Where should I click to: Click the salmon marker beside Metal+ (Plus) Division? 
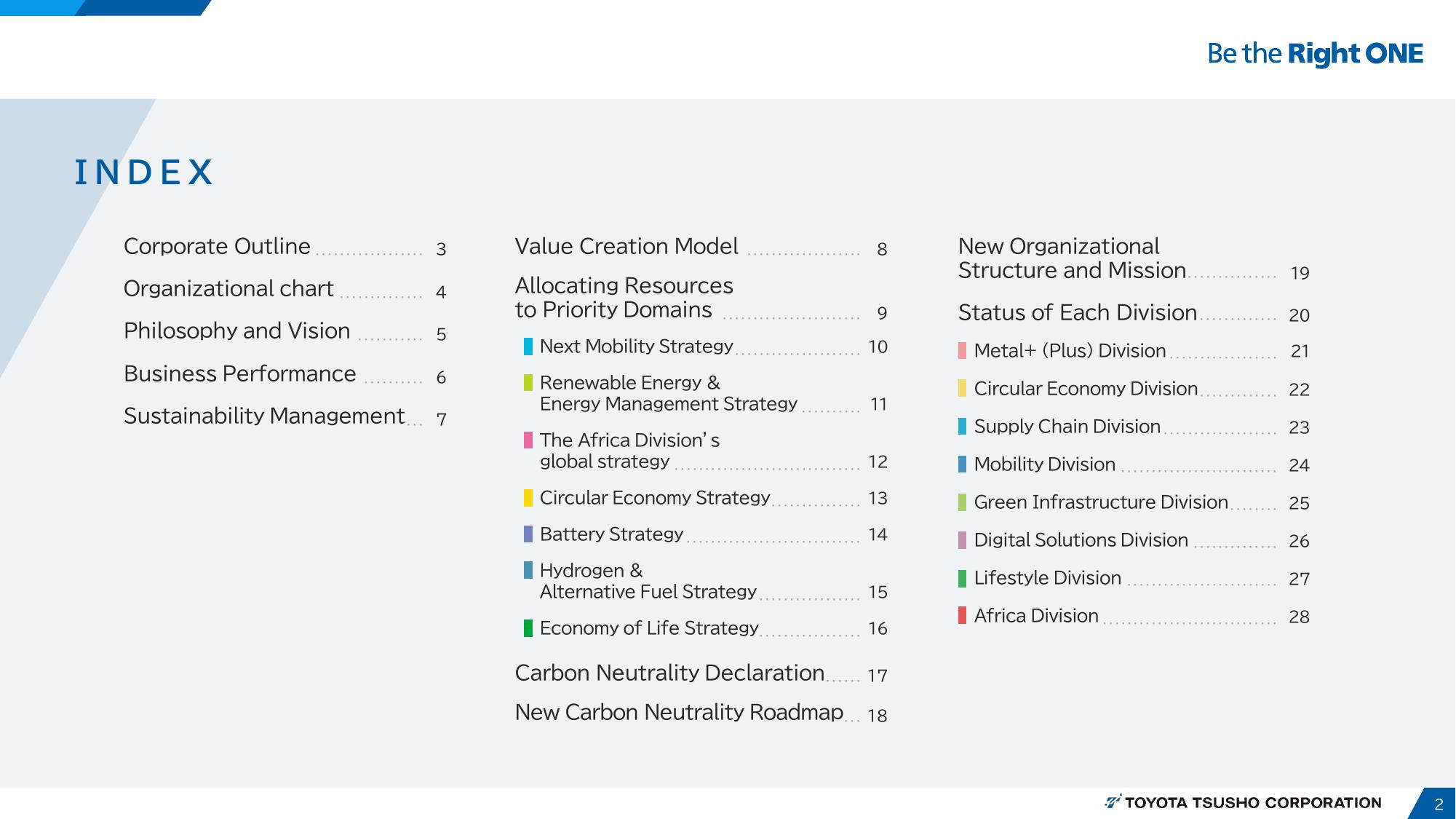pyautogui.click(x=962, y=351)
